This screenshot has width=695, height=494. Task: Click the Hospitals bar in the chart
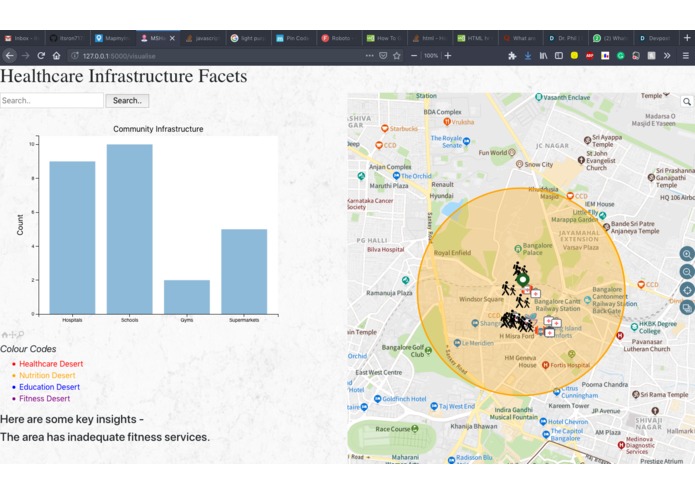(x=72, y=238)
